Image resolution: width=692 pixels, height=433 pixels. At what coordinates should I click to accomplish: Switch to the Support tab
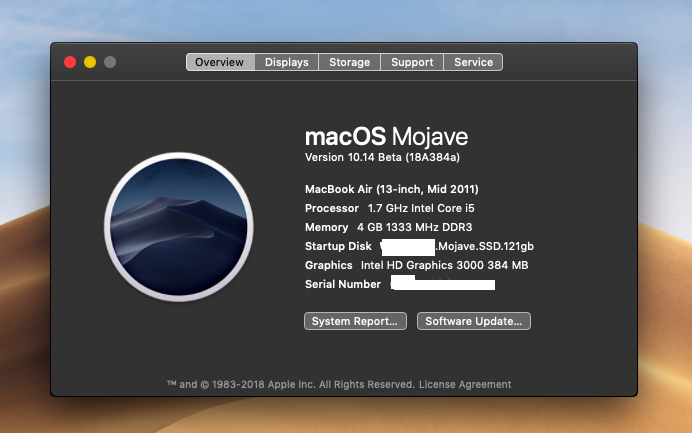tap(412, 62)
